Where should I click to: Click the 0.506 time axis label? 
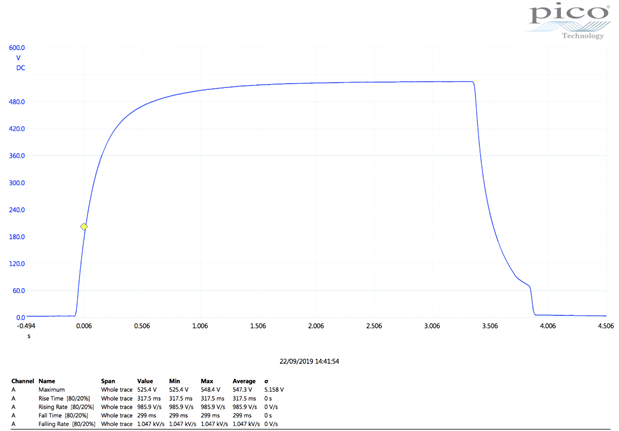pyautogui.click(x=142, y=326)
